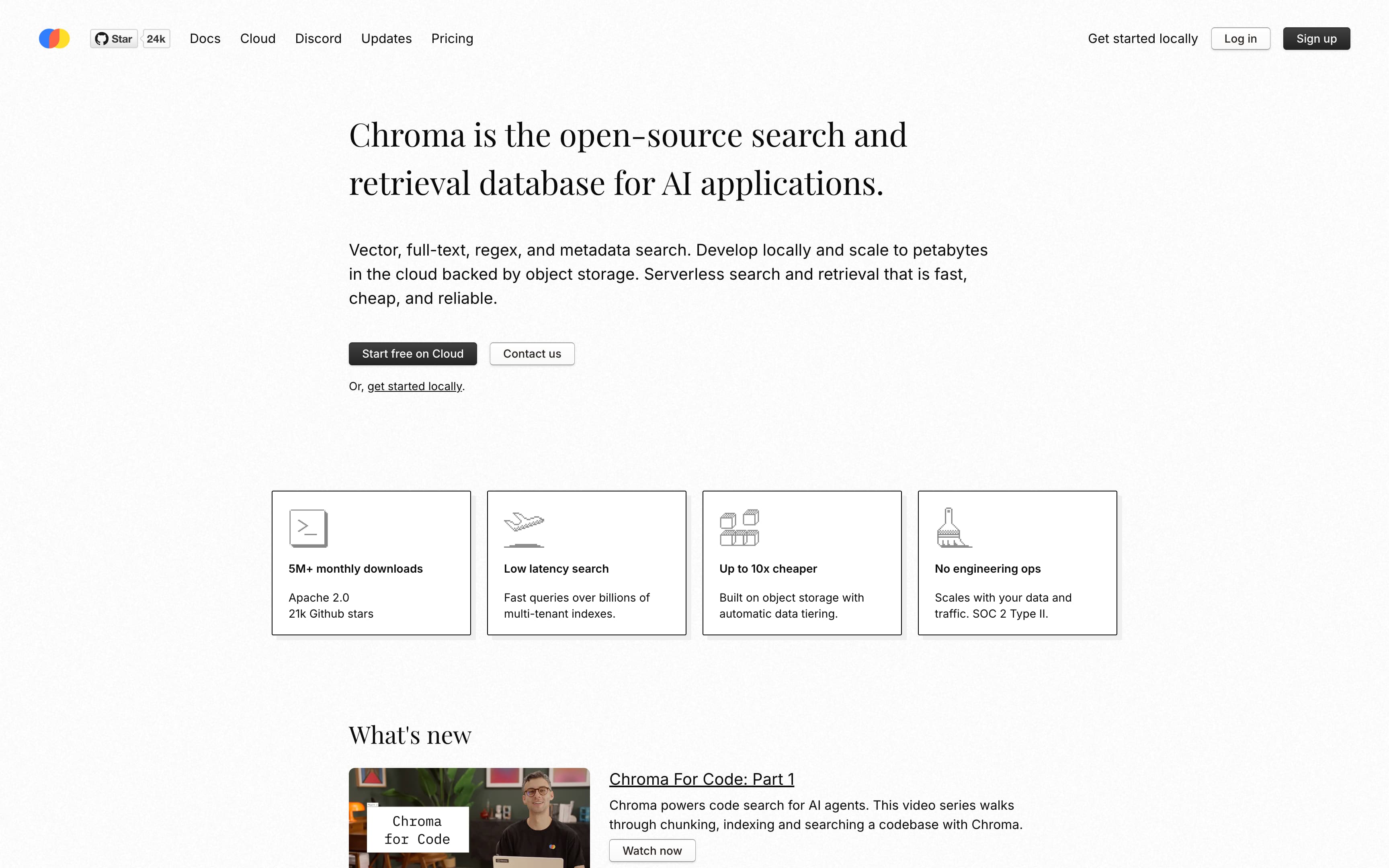Click the Chroma logo icon
Viewport: 1389px width, 868px height.
(x=54, y=39)
